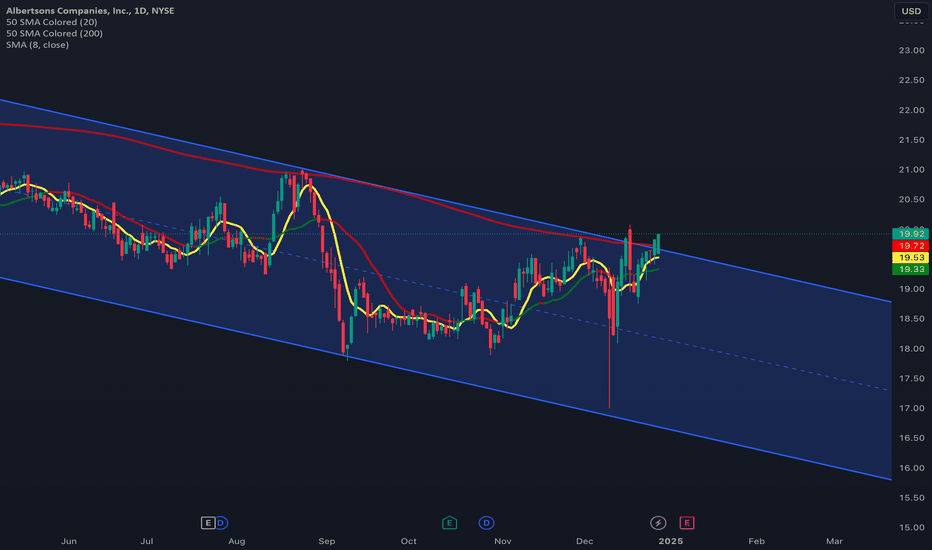Image resolution: width=932 pixels, height=550 pixels.
Task: Select the 50 SMA Colored (200) indicator legend
Action: [54, 33]
